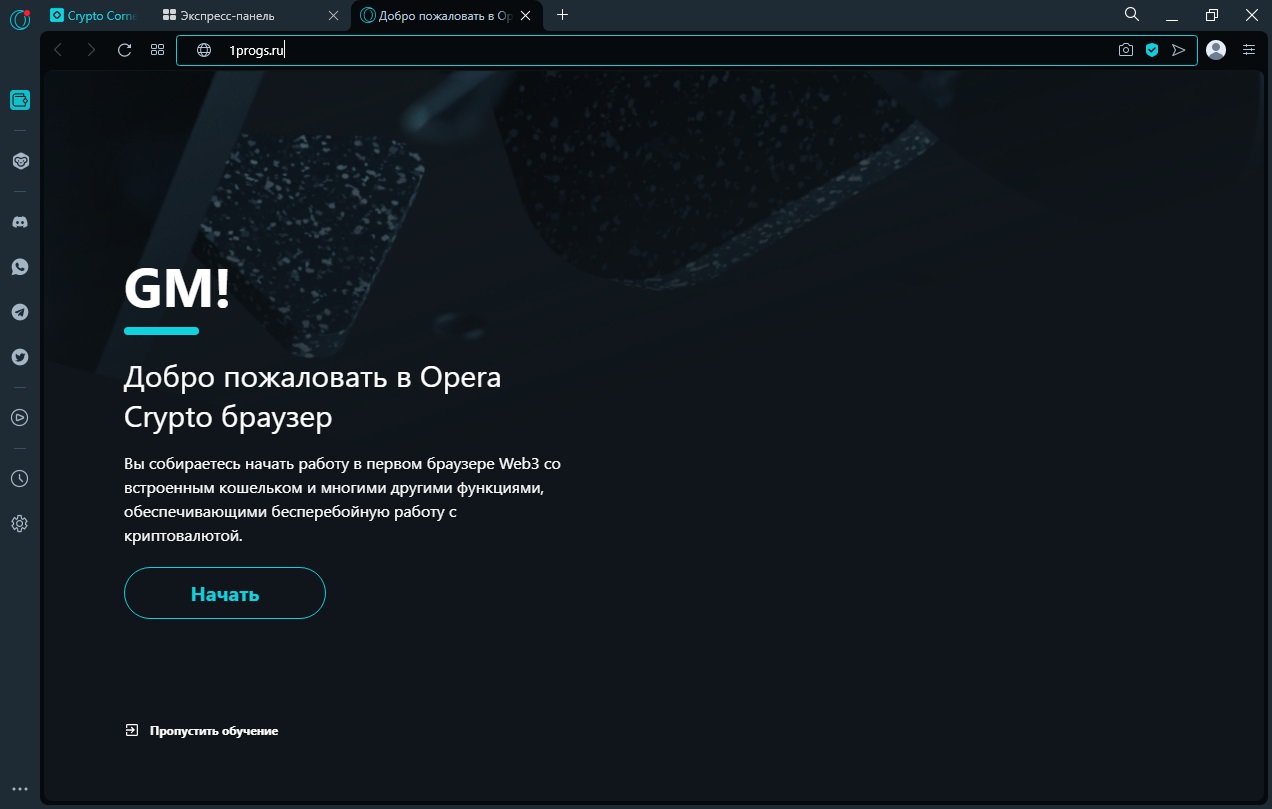This screenshot has height=809, width=1272.
Task: Switch to the Crypto Corner tab
Action: [x=93, y=16]
